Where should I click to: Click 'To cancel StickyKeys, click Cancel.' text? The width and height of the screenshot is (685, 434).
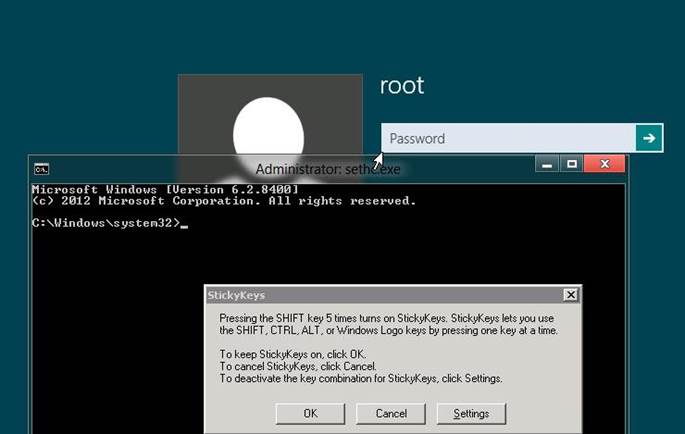coord(298,366)
